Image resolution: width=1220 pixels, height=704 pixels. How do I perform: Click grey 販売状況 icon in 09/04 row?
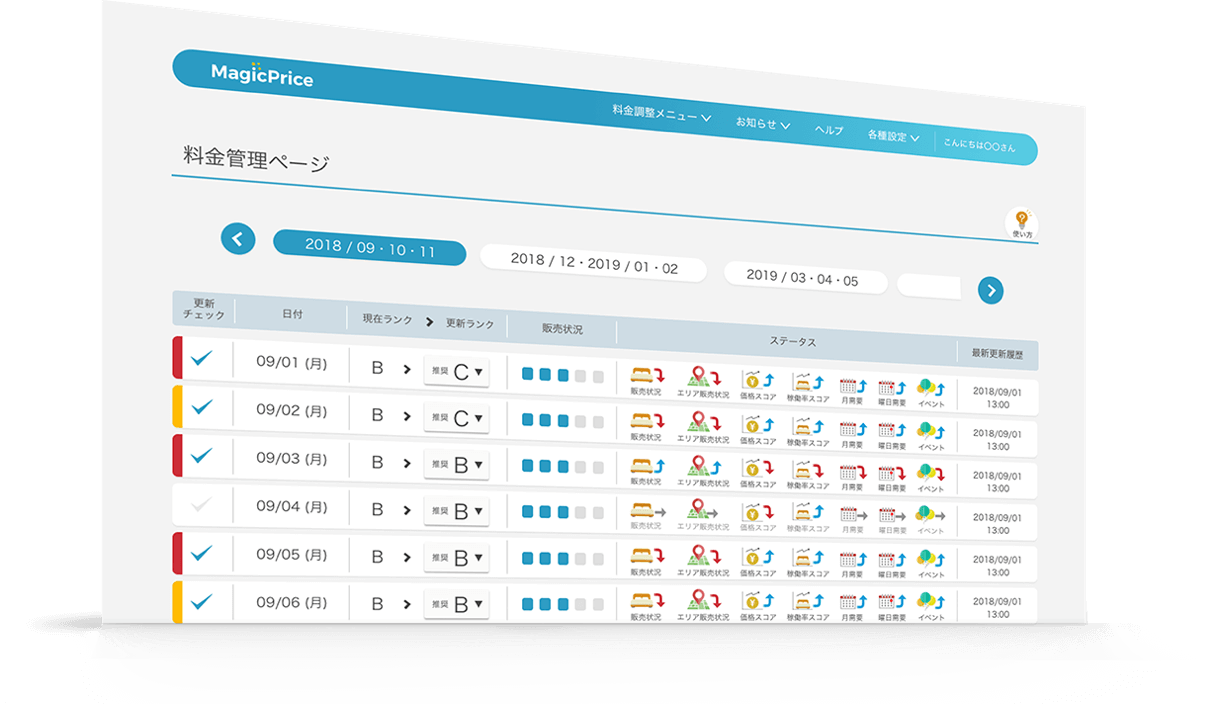click(x=647, y=510)
